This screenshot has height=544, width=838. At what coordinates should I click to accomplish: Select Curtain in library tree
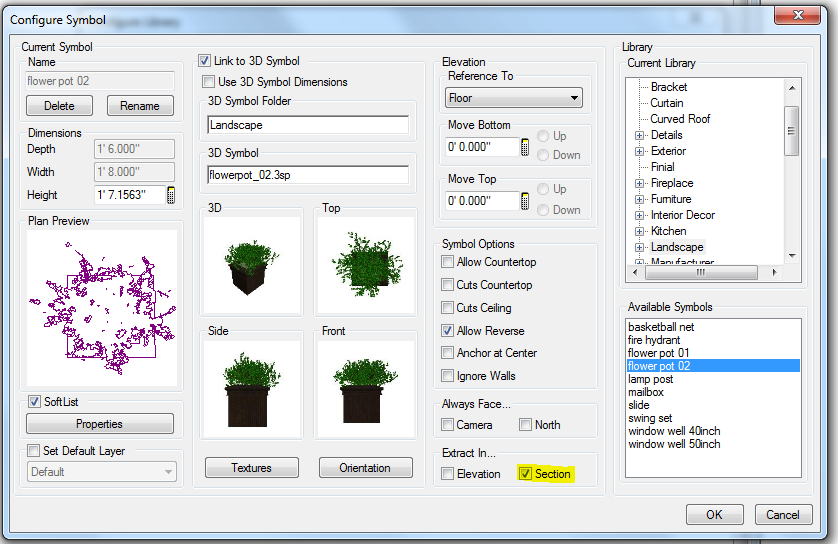[666, 103]
